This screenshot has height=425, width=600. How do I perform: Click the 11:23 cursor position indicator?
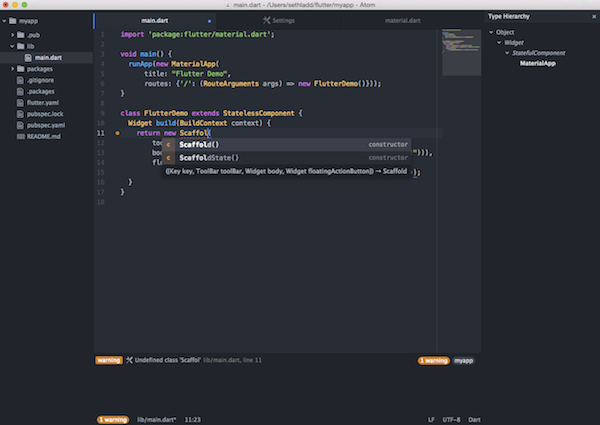coord(192,420)
